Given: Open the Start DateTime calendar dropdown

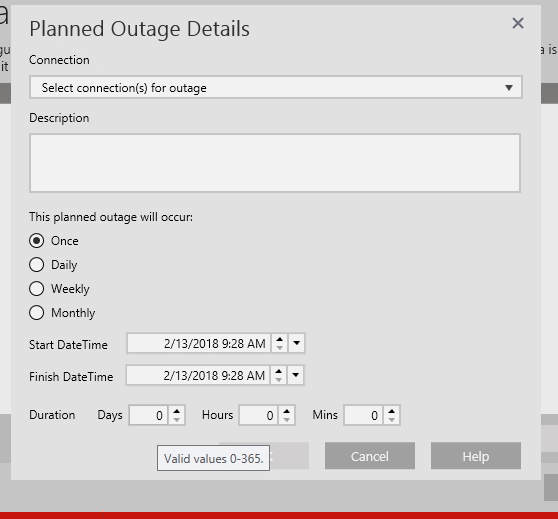Looking at the screenshot, I should click(x=296, y=343).
